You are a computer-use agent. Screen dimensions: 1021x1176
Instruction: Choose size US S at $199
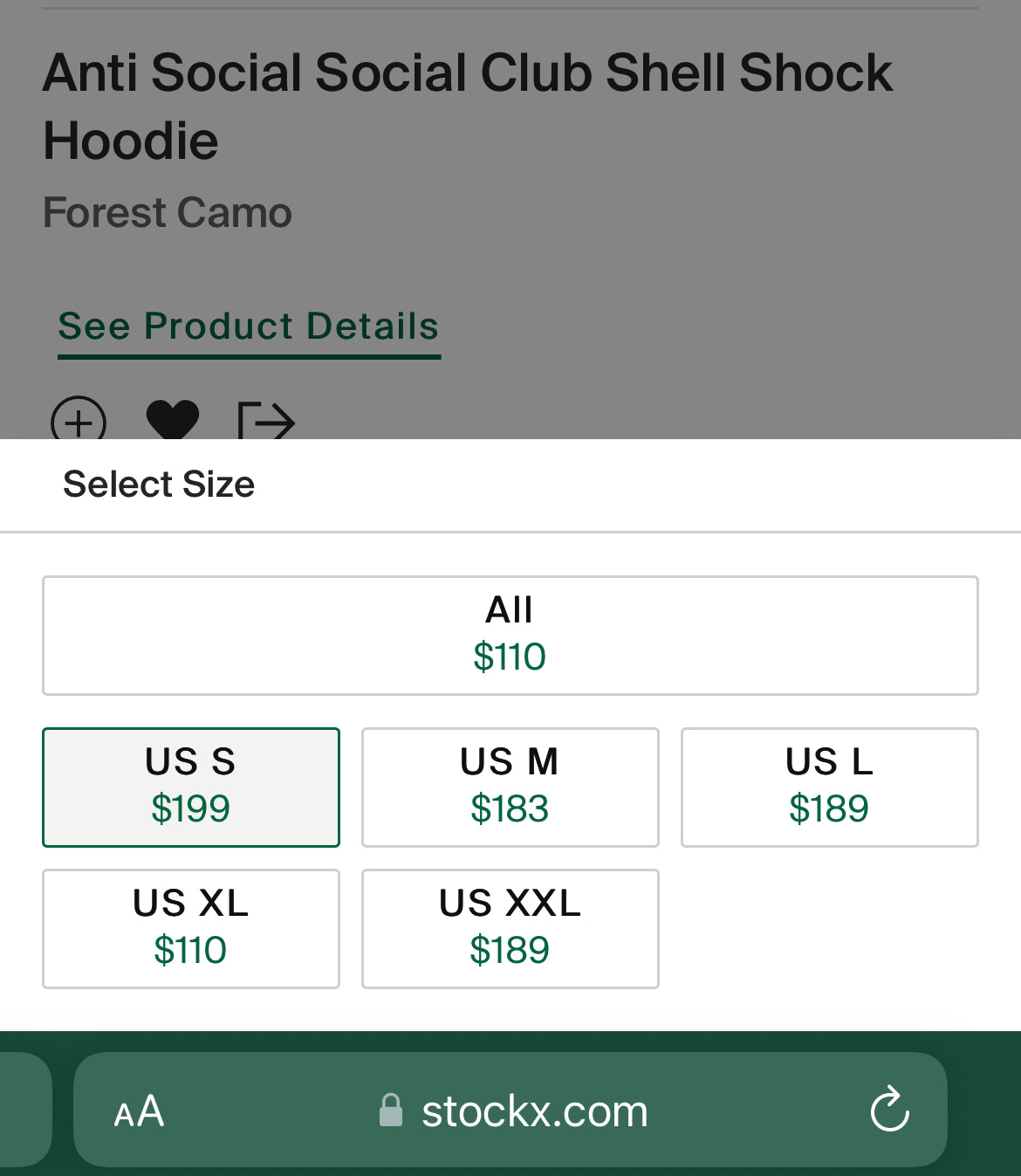coord(190,787)
